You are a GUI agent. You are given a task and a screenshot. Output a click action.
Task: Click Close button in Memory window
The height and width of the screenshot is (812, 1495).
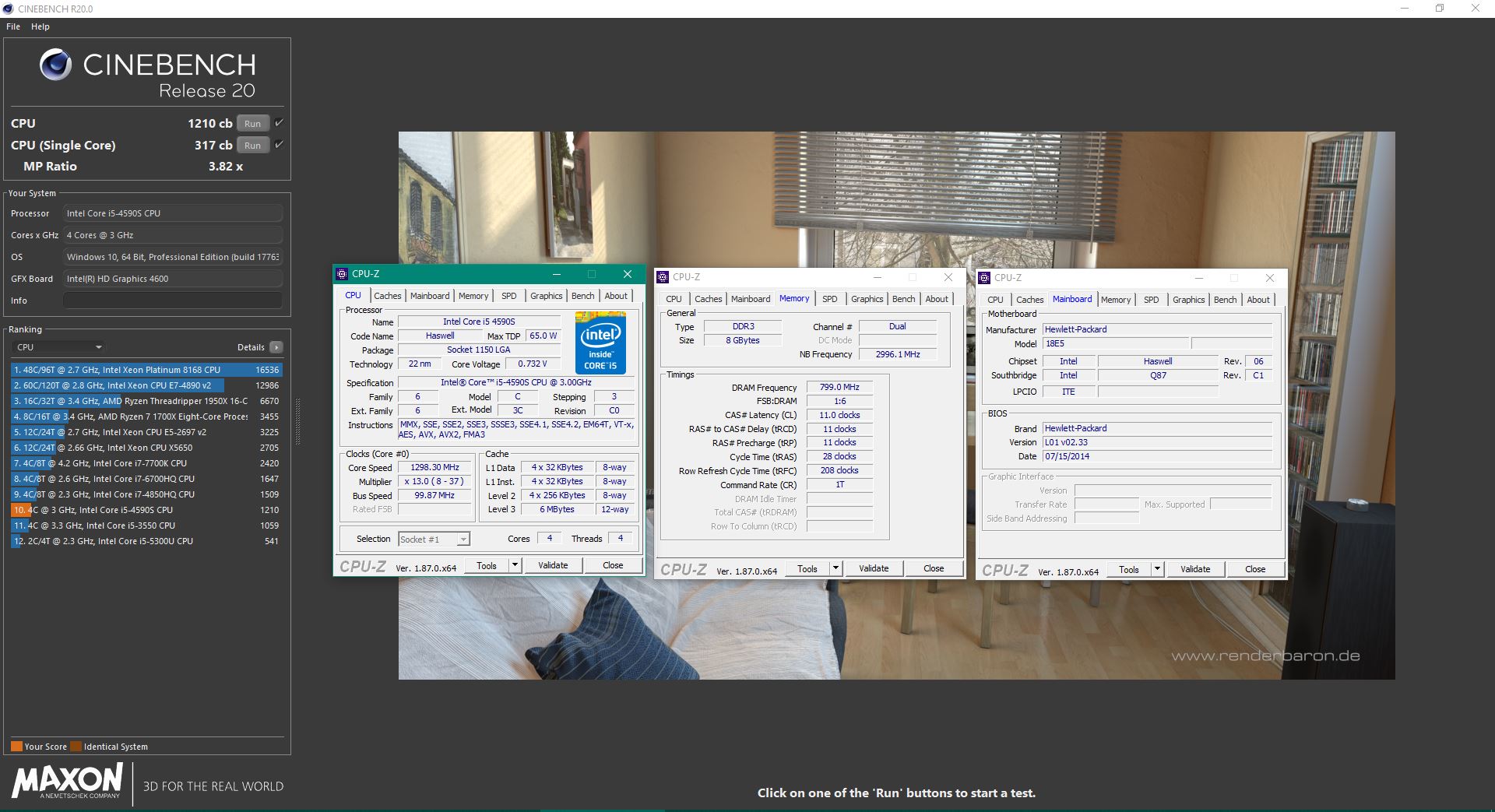[934, 568]
